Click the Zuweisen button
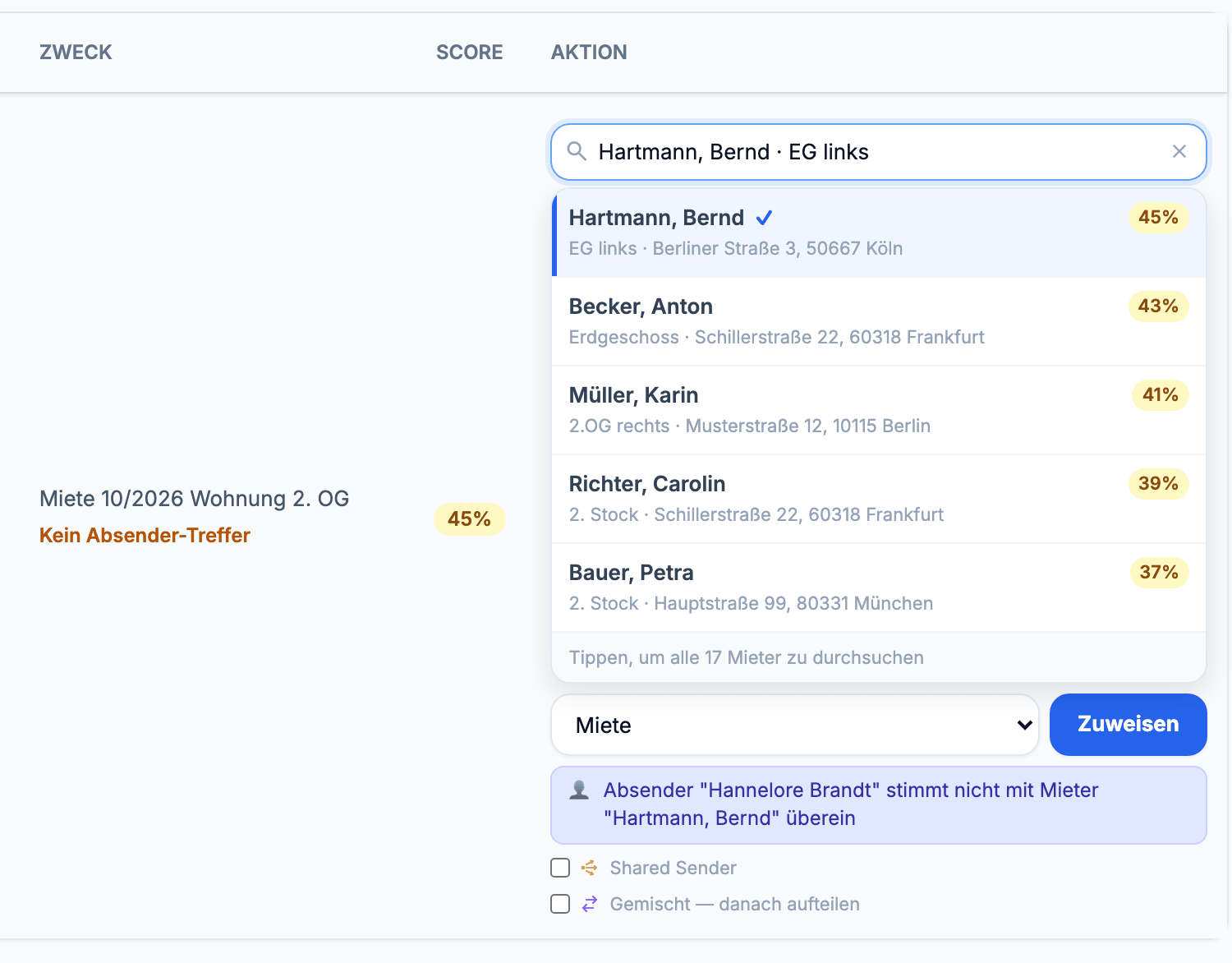The width and height of the screenshot is (1232, 963). click(1129, 725)
